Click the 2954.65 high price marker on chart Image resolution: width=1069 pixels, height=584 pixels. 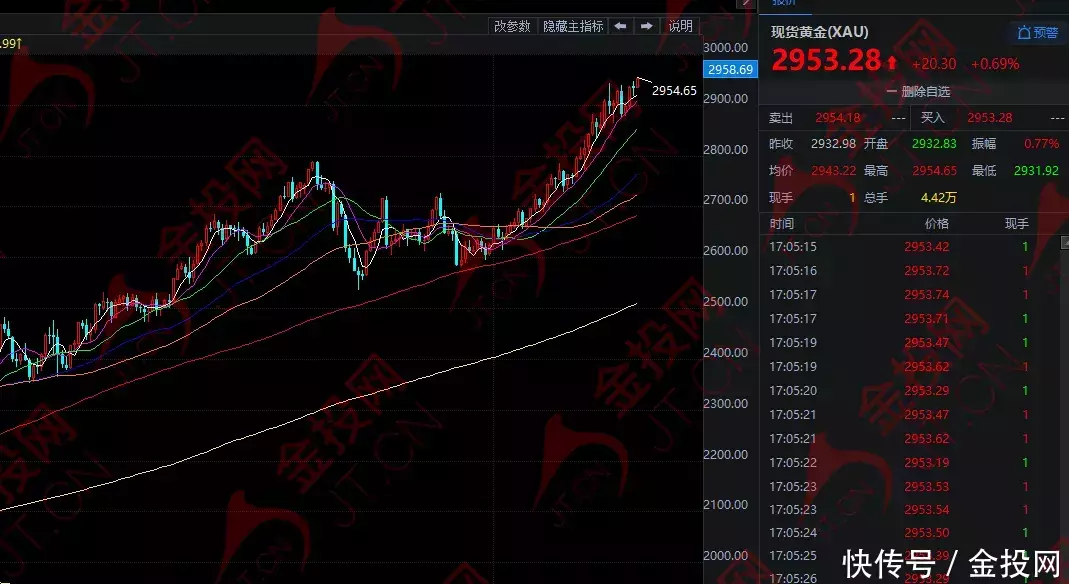pos(674,91)
